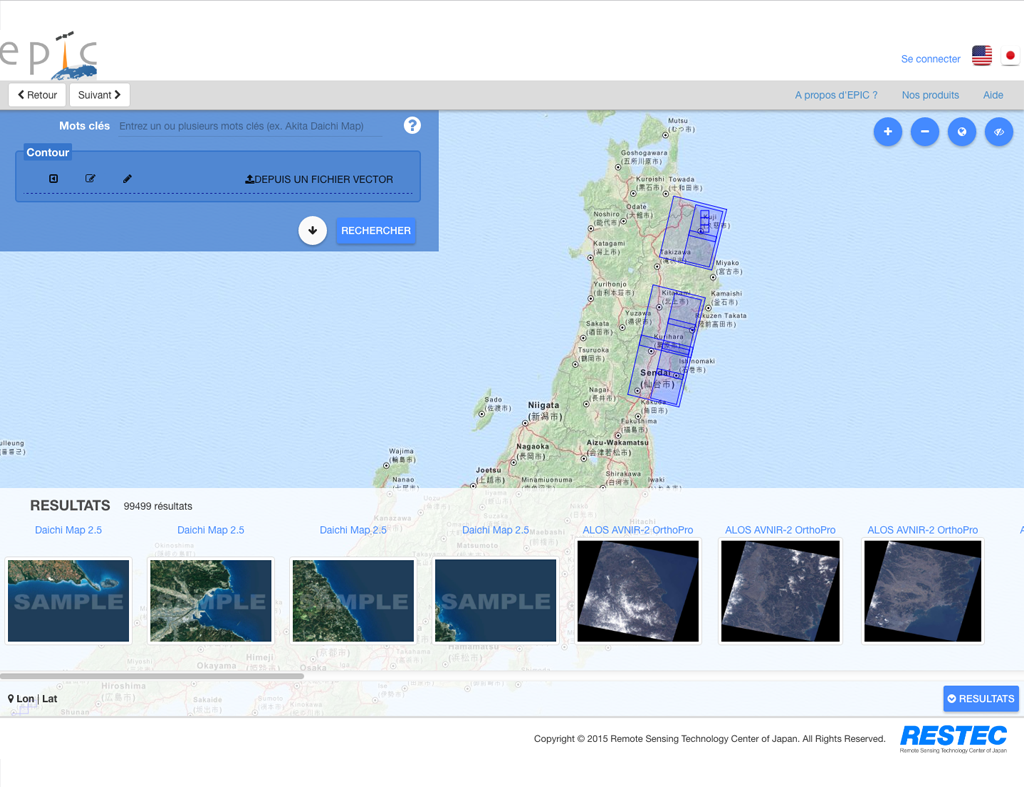Image resolution: width=1024 pixels, height=787 pixels.
Task: Select the third Daichi Map sample thumbnail
Action: [353, 600]
